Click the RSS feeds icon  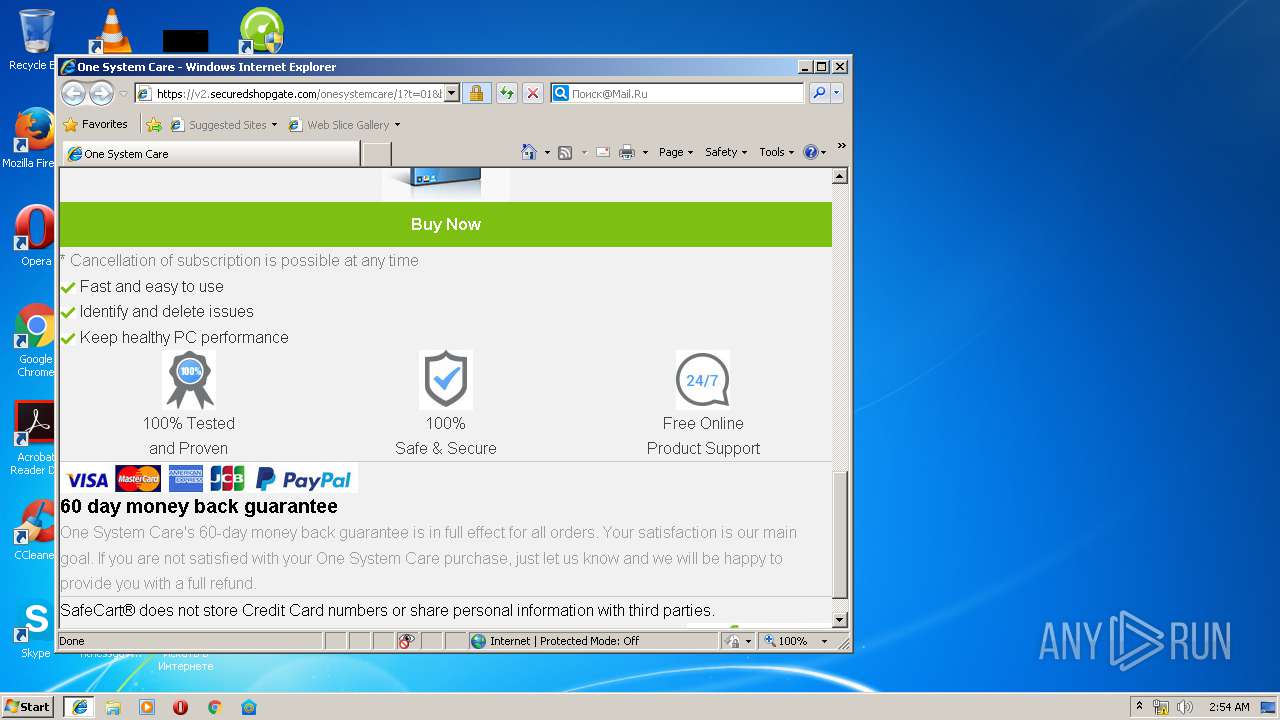pyautogui.click(x=565, y=152)
